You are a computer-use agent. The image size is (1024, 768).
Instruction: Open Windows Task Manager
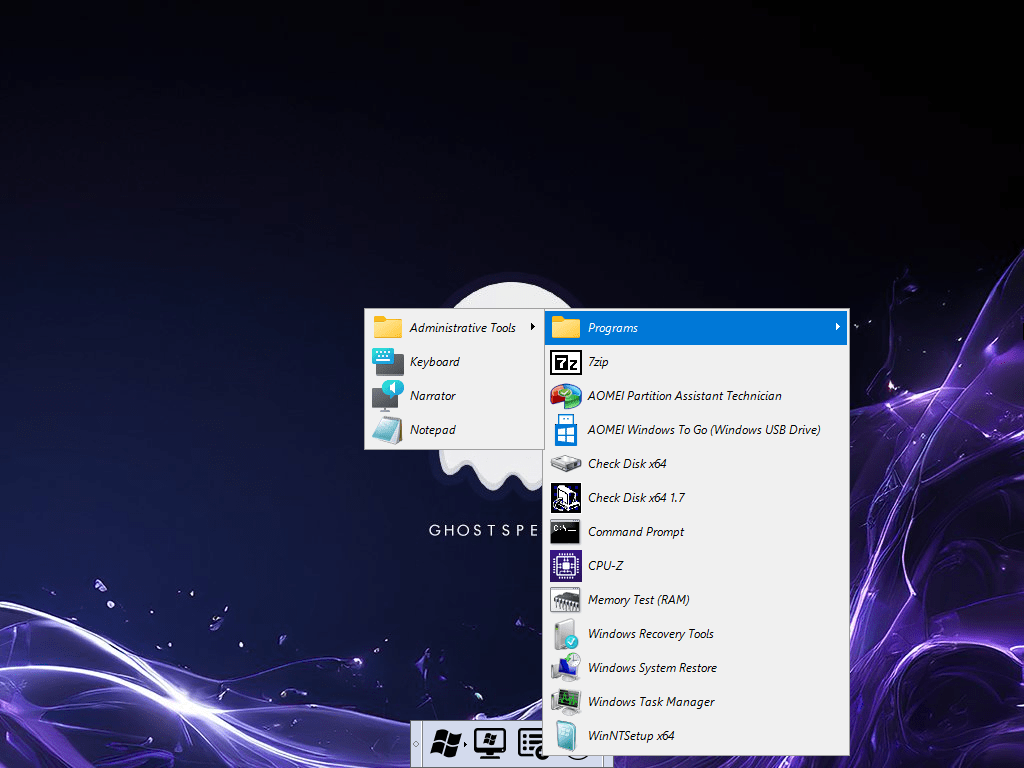651,701
